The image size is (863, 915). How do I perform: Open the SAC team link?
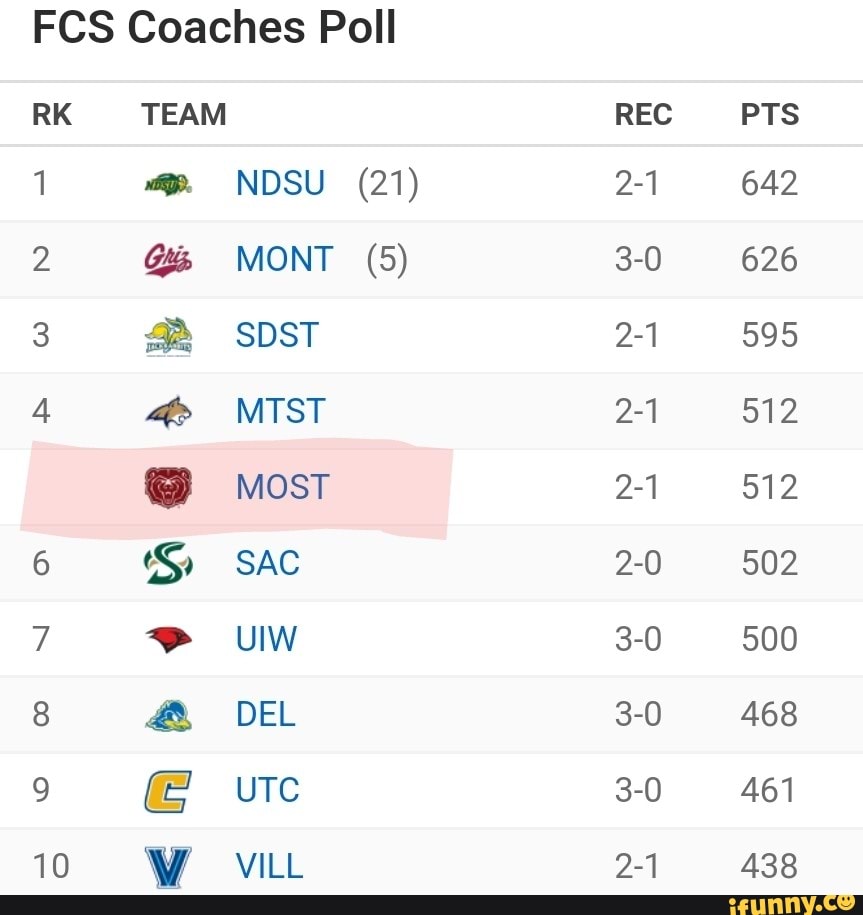267,563
